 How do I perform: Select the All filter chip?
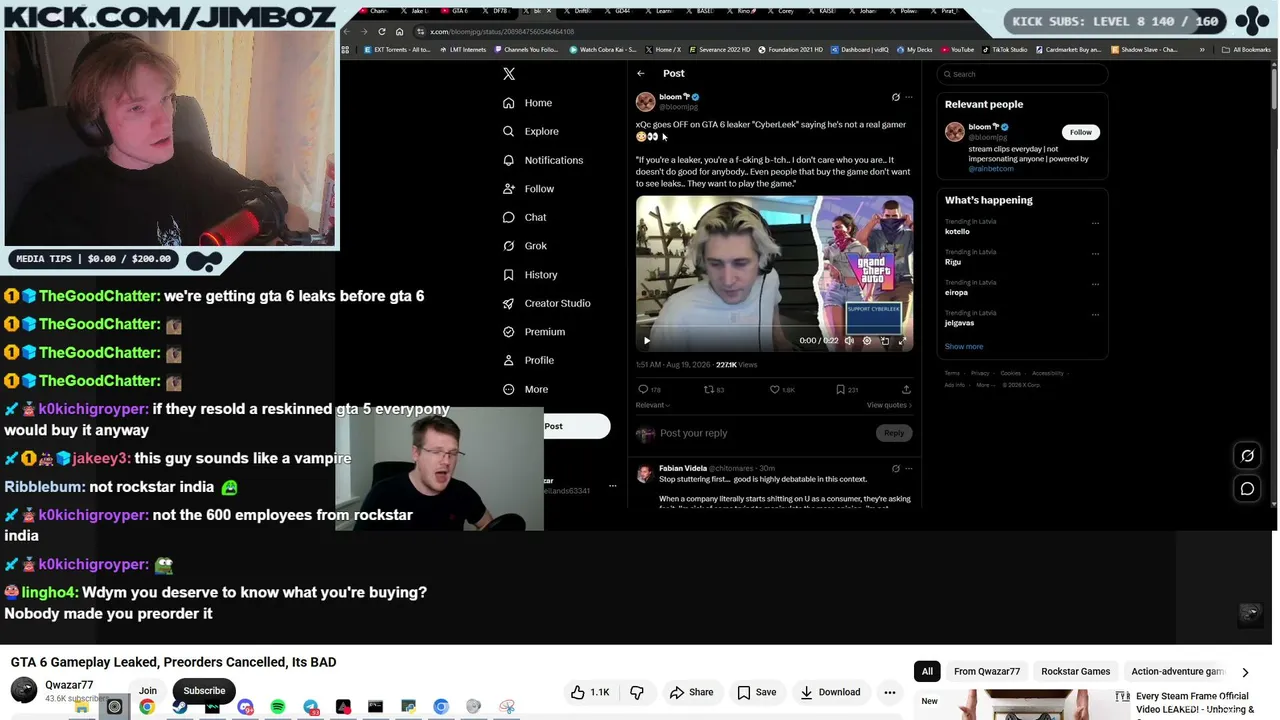pos(927,672)
